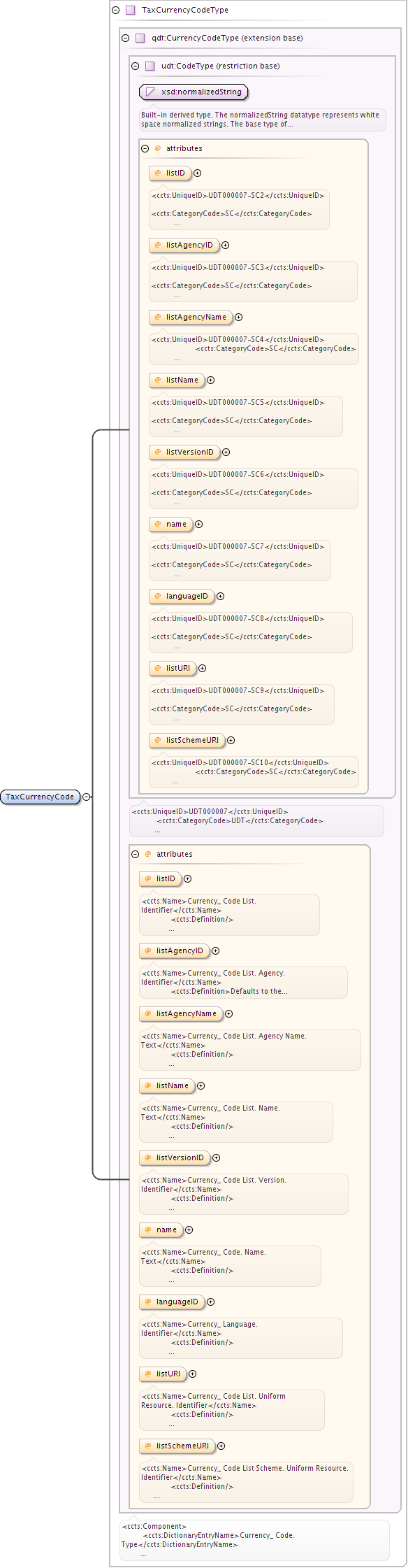
Task: Expand the upper listID attribute plus icon
Action: pyautogui.click(x=198, y=173)
